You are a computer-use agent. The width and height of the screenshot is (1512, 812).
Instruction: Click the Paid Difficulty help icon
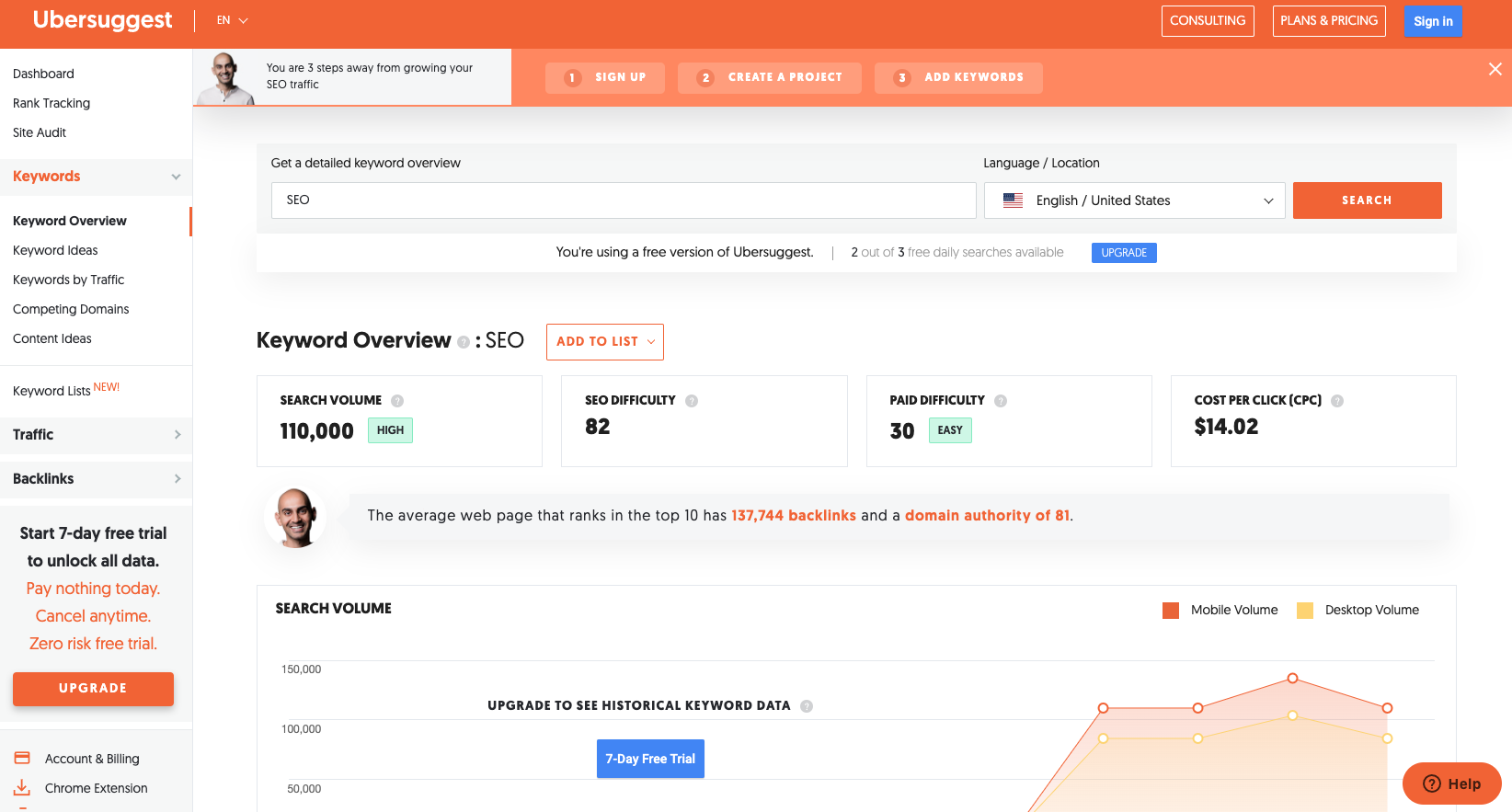pyautogui.click(x=1001, y=401)
